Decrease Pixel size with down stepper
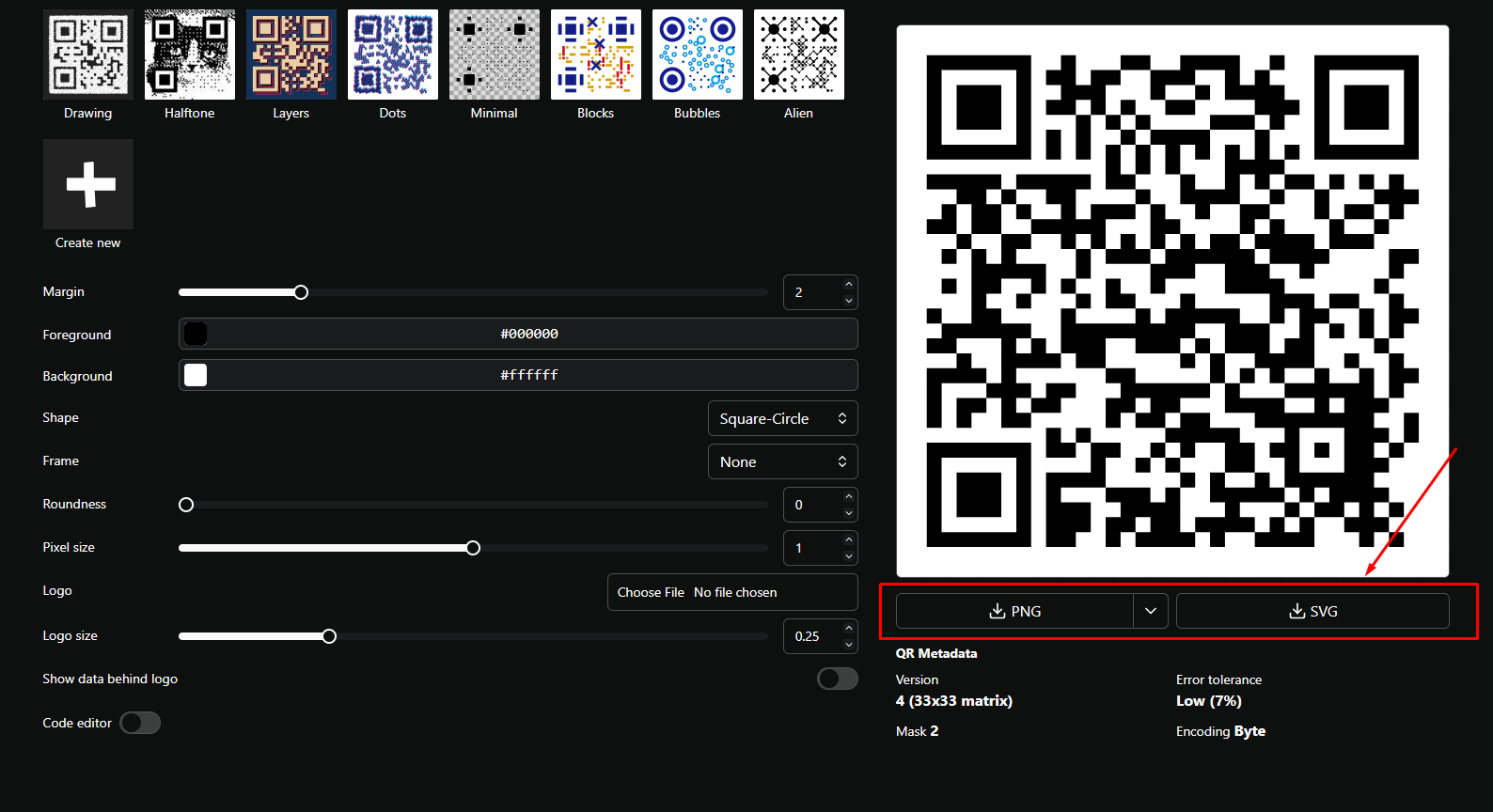Screen dimensions: 1493x812 849,556
